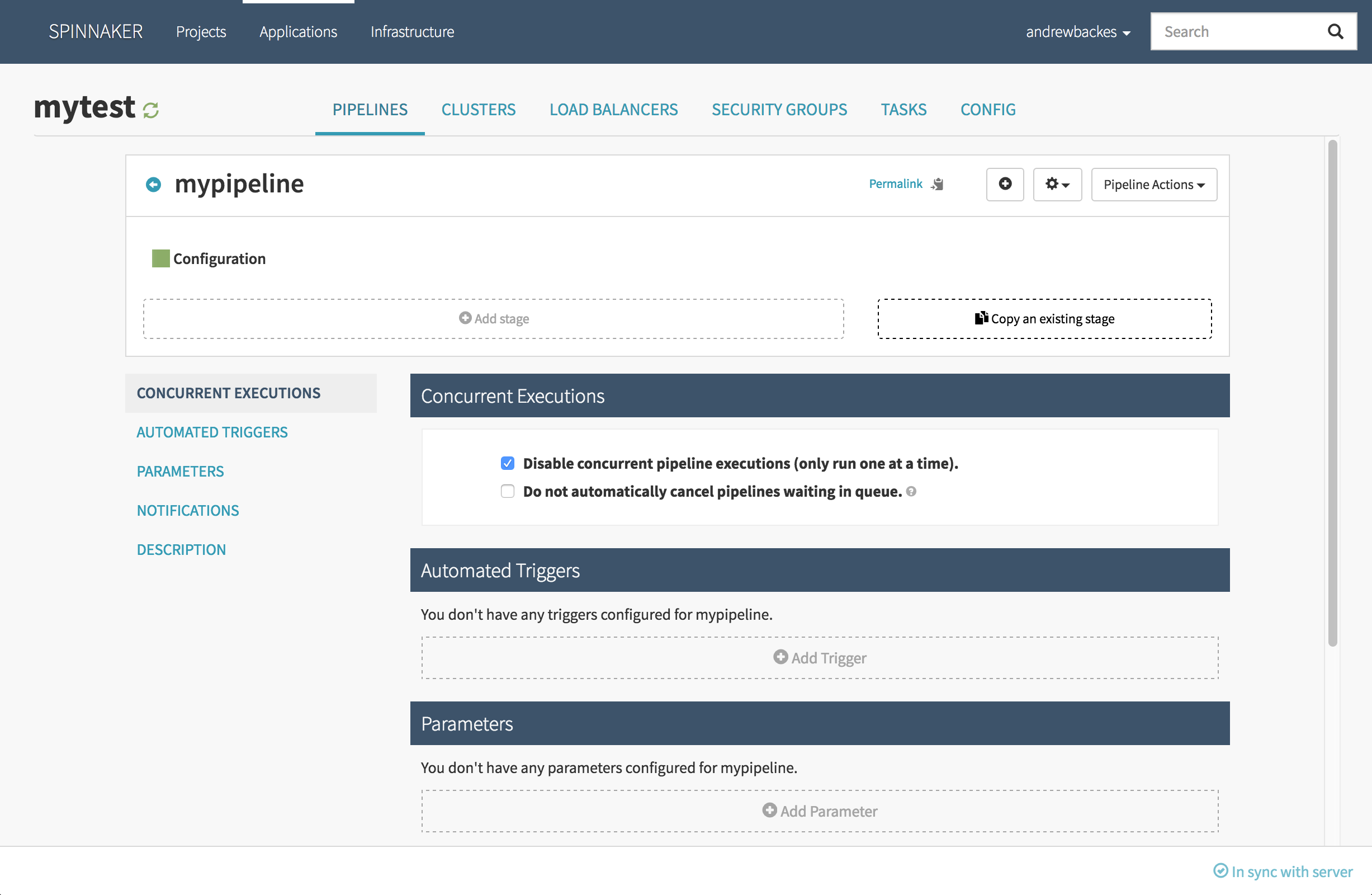This screenshot has height=895, width=1372.
Task: Open the Permalink link
Action: (895, 184)
